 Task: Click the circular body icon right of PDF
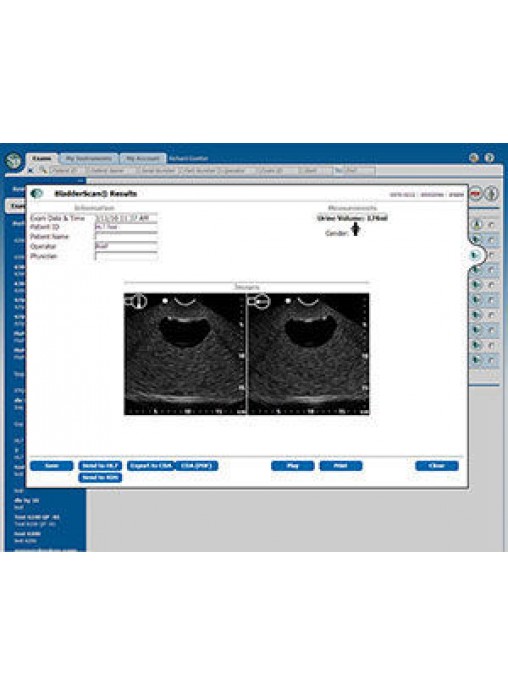(491, 194)
